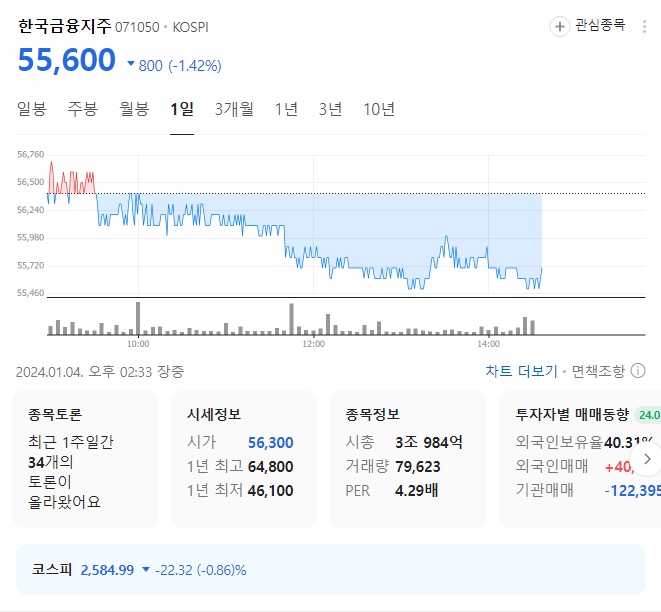This screenshot has width=661, height=612.
Task: Click the current price 55,600
Action: click(x=67, y=59)
